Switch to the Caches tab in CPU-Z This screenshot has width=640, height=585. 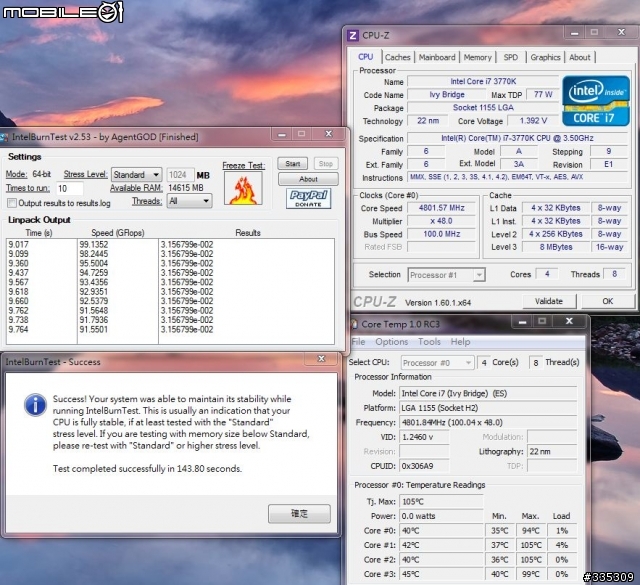point(397,58)
